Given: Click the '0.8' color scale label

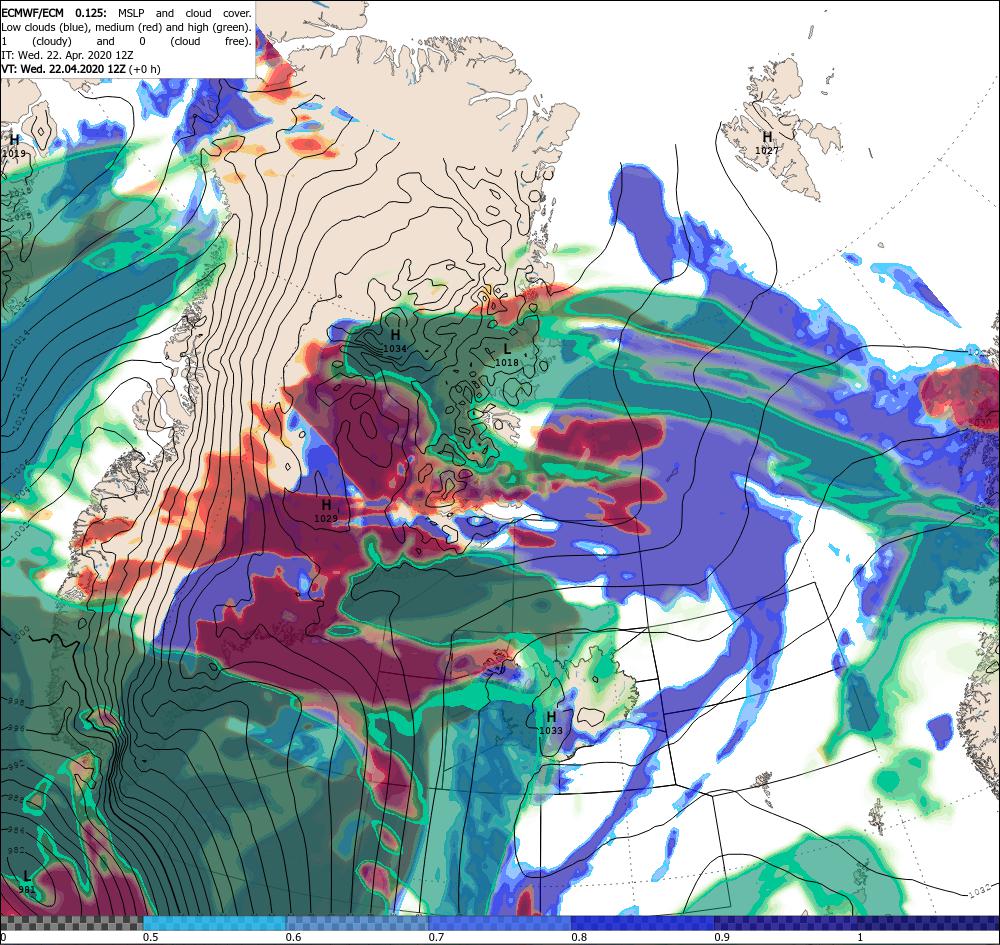Looking at the screenshot, I should point(579,937).
